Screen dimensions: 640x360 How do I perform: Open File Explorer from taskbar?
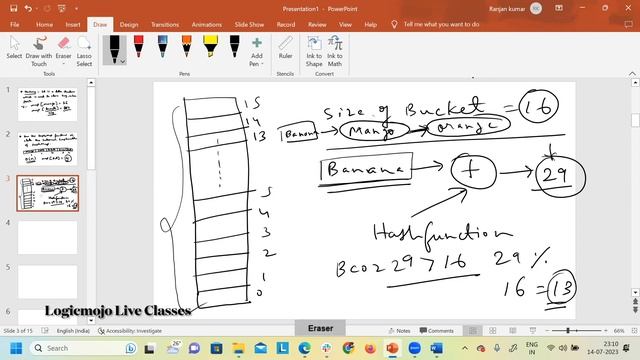click(238, 348)
